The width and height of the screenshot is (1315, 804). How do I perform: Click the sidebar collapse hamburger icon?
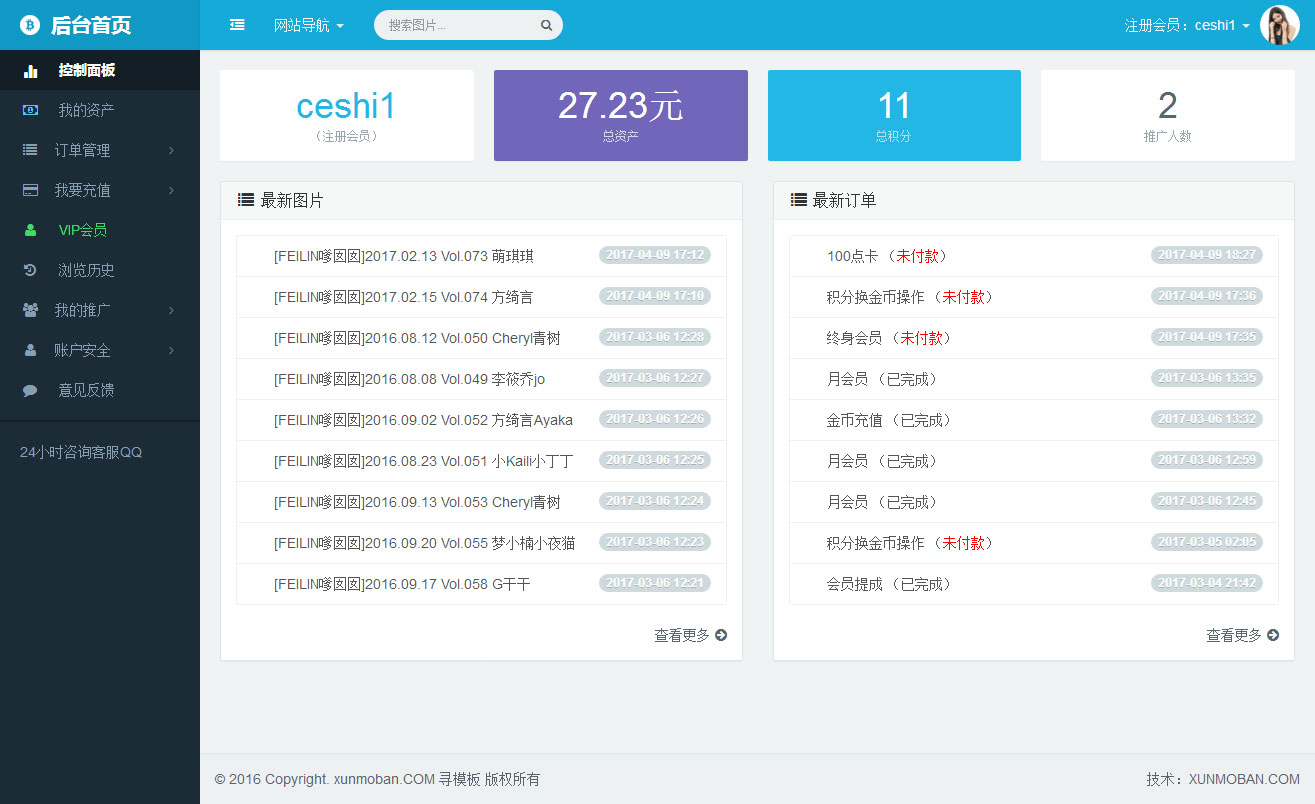(x=237, y=25)
